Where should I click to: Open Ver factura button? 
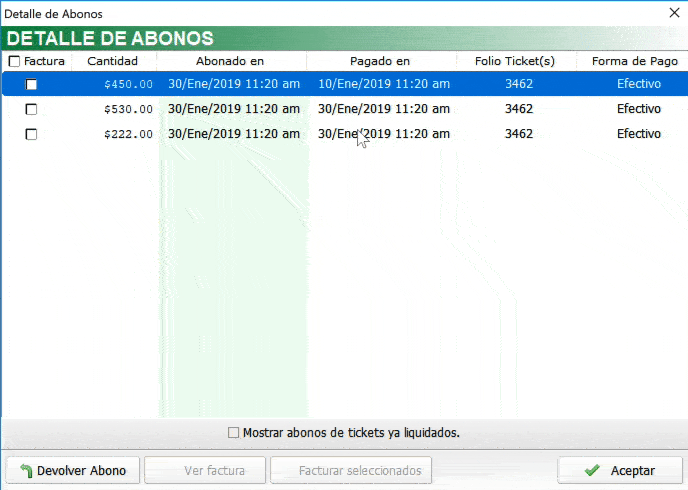205,470
